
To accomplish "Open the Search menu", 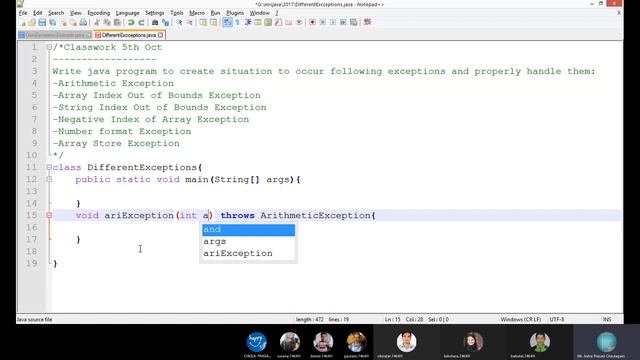I will pos(56,13).
